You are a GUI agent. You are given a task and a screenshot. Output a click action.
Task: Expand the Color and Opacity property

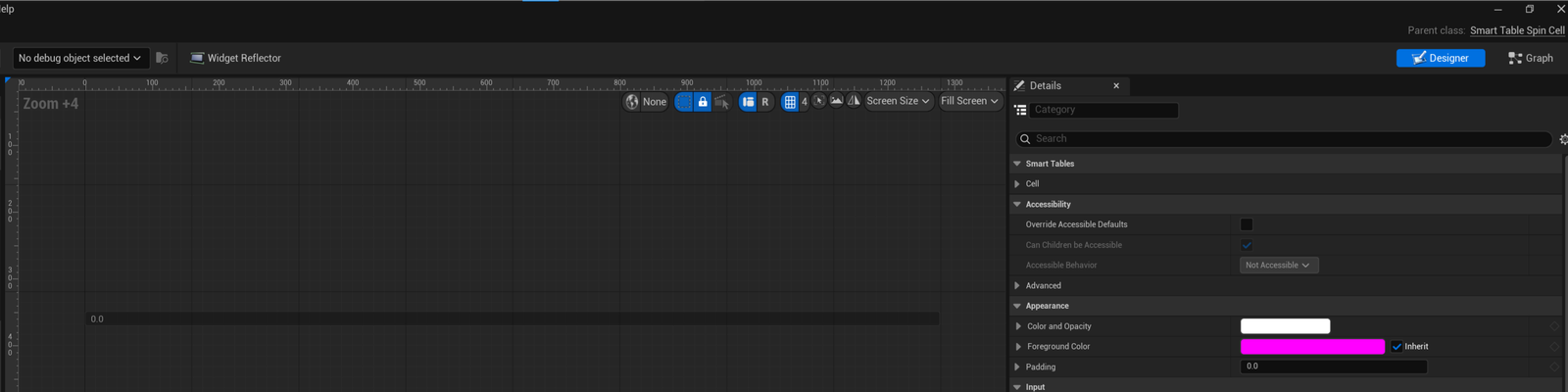[x=1018, y=326]
